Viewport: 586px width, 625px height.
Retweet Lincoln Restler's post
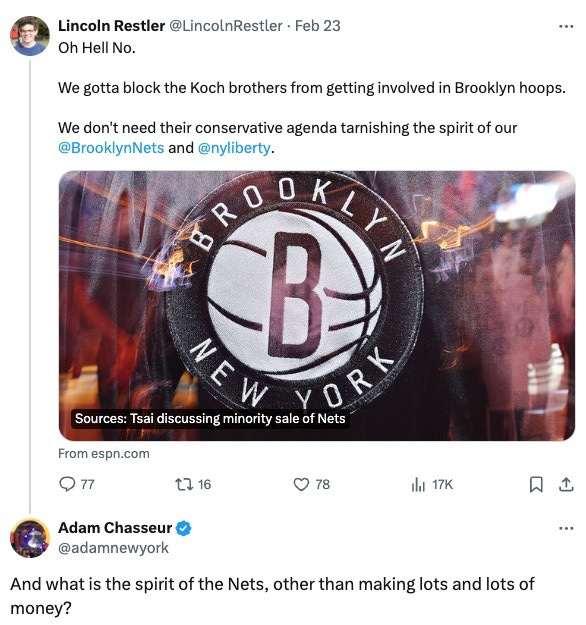point(184,484)
